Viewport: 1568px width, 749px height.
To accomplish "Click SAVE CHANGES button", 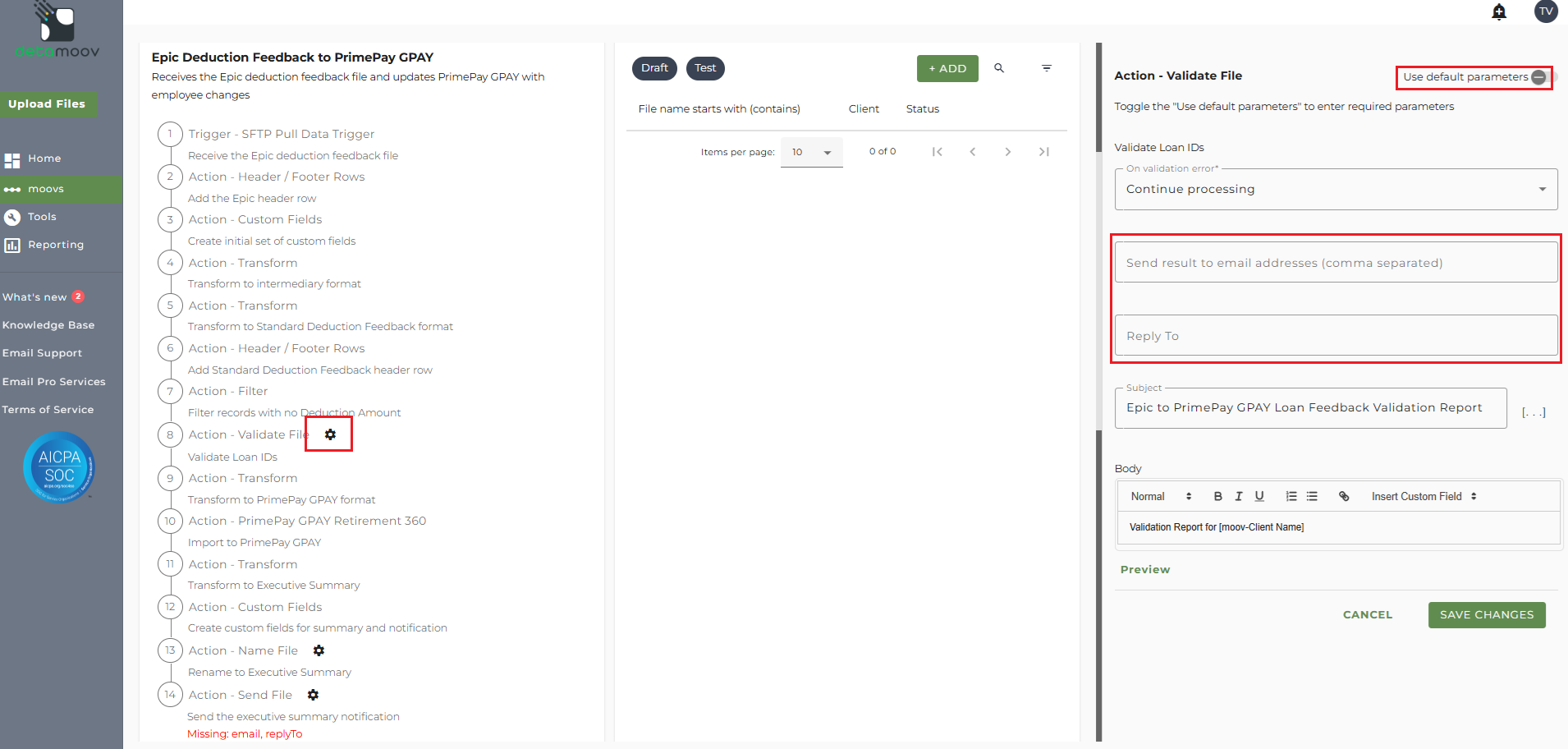I will (x=1487, y=615).
